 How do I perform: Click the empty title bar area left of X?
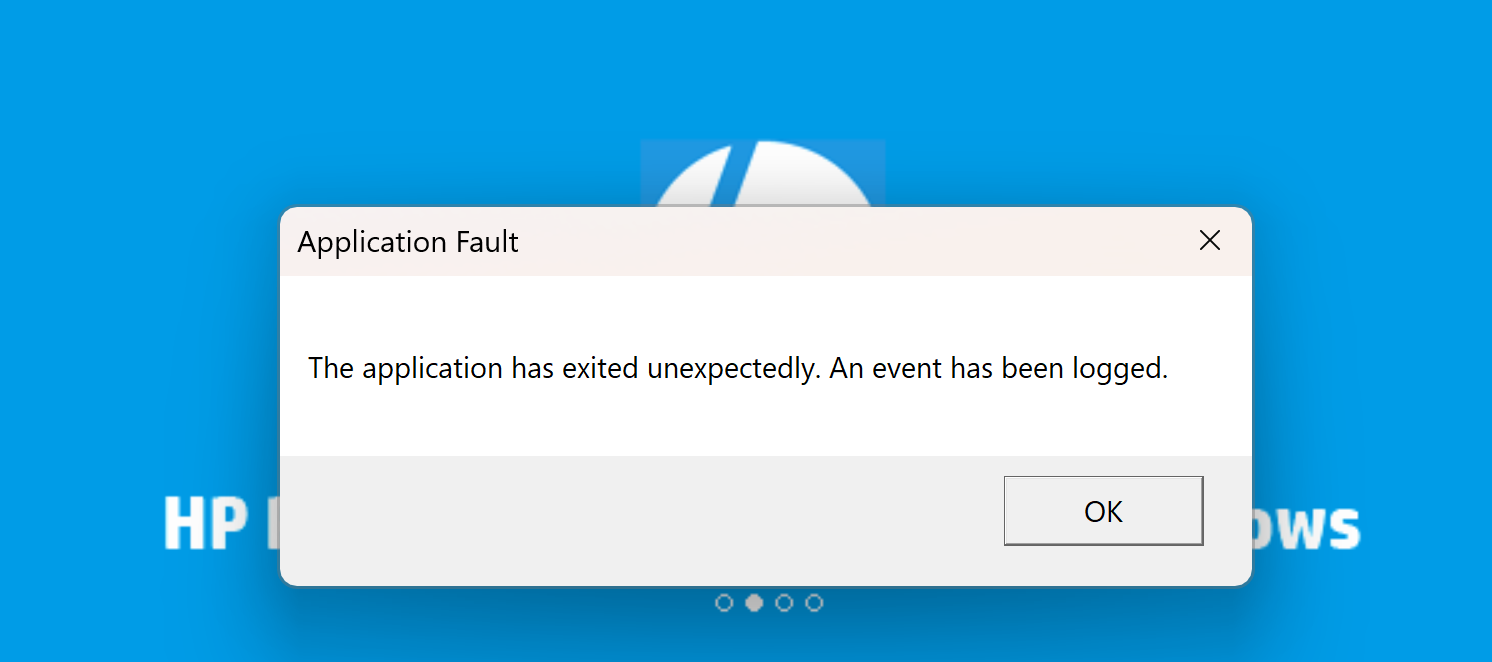click(850, 242)
